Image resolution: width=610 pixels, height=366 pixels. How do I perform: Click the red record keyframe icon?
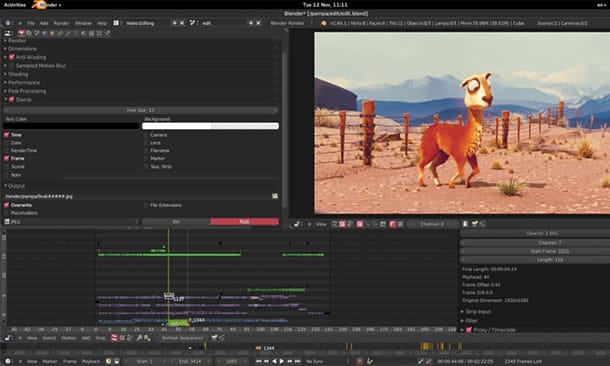[x=360, y=361]
